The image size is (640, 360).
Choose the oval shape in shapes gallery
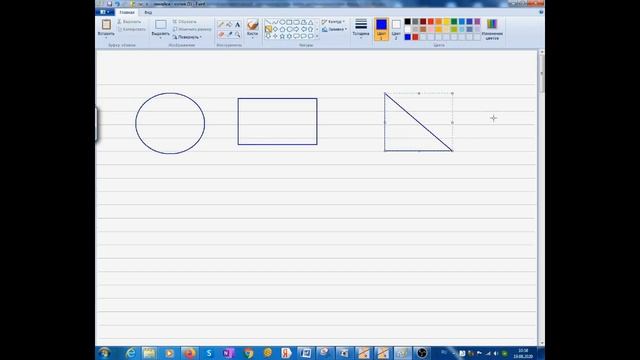pos(282,22)
